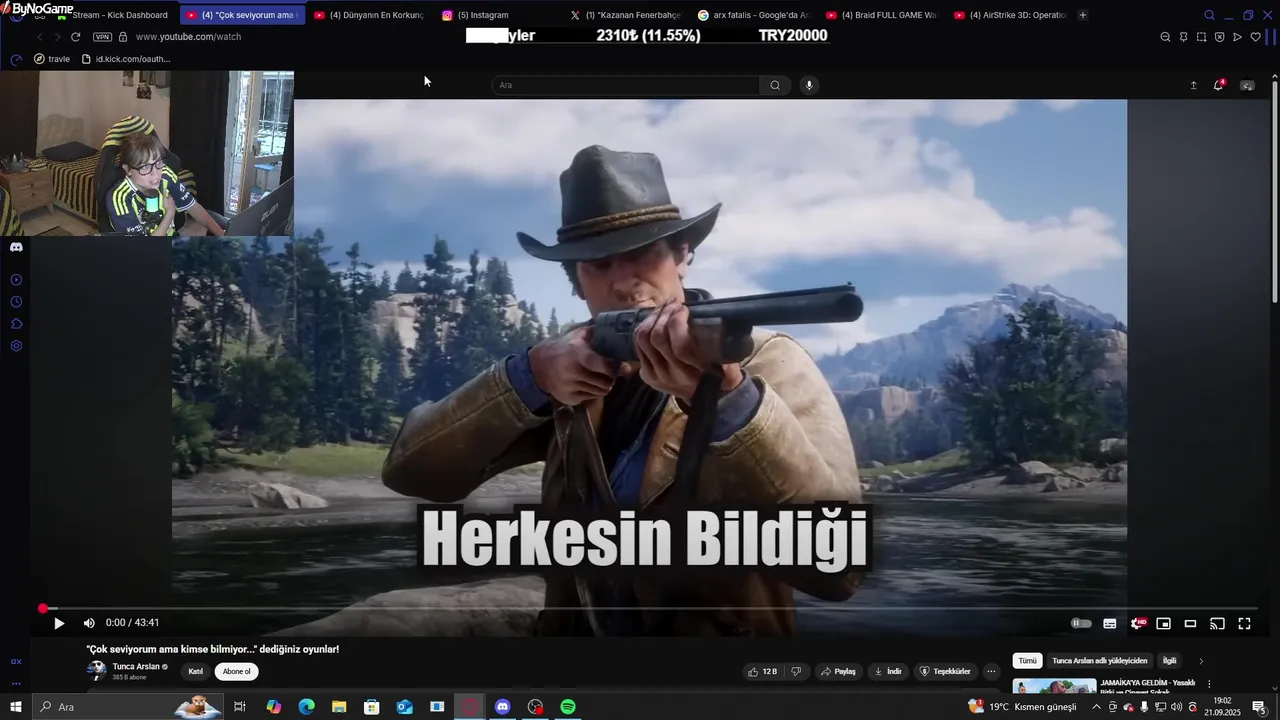This screenshot has width=1280, height=720.
Task: Switch to theater mode view
Action: [1191, 623]
